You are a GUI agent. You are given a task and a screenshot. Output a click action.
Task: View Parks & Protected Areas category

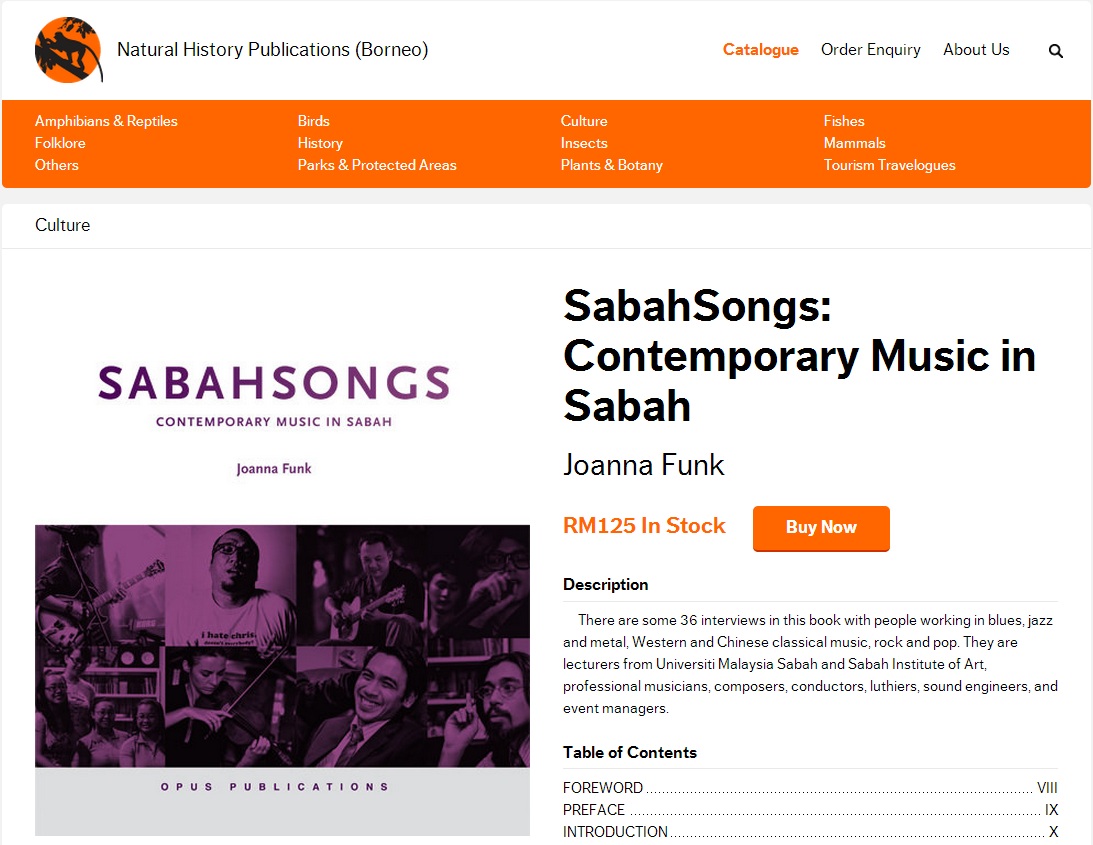(x=377, y=165)
